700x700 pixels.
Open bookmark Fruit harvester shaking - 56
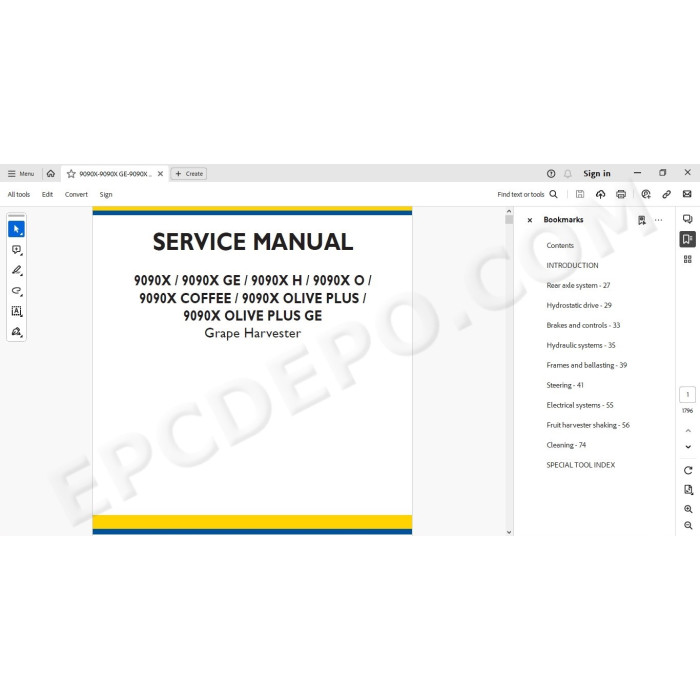coord(588,425)
